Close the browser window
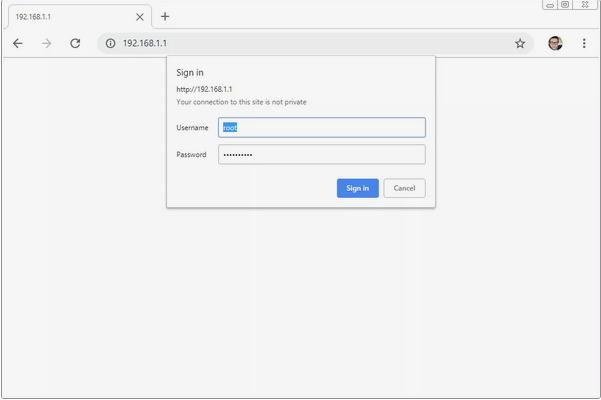The height and width of the screenshot is (400, 601). point(585,5)
